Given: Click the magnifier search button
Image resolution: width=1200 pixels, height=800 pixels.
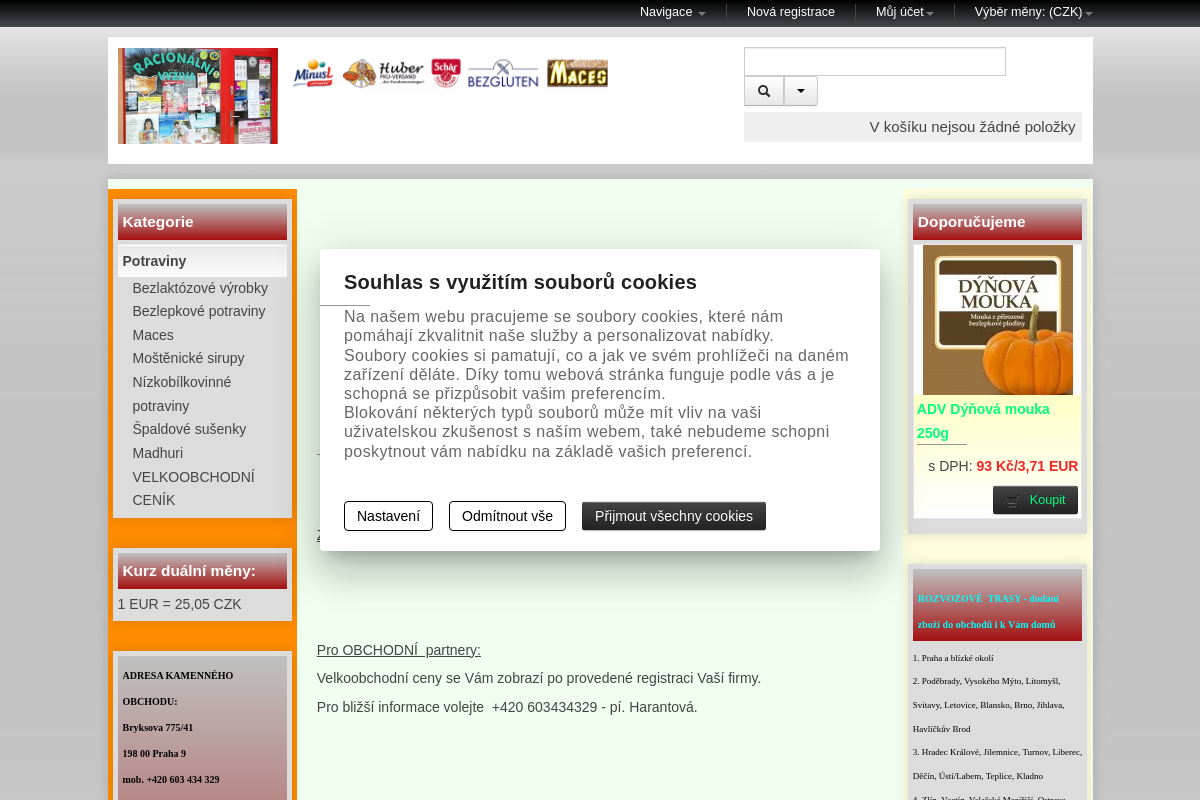Looking at the screenshot, I should pos(764,91).
